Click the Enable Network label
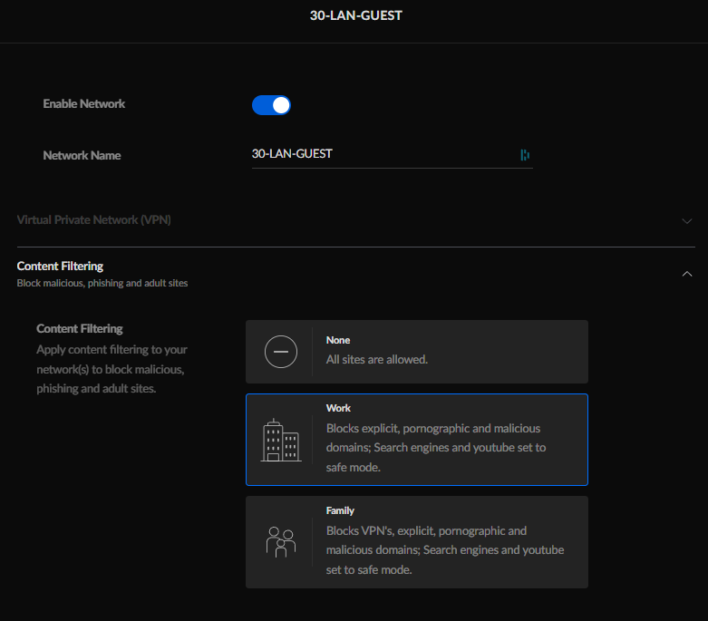 coord(84,104)
